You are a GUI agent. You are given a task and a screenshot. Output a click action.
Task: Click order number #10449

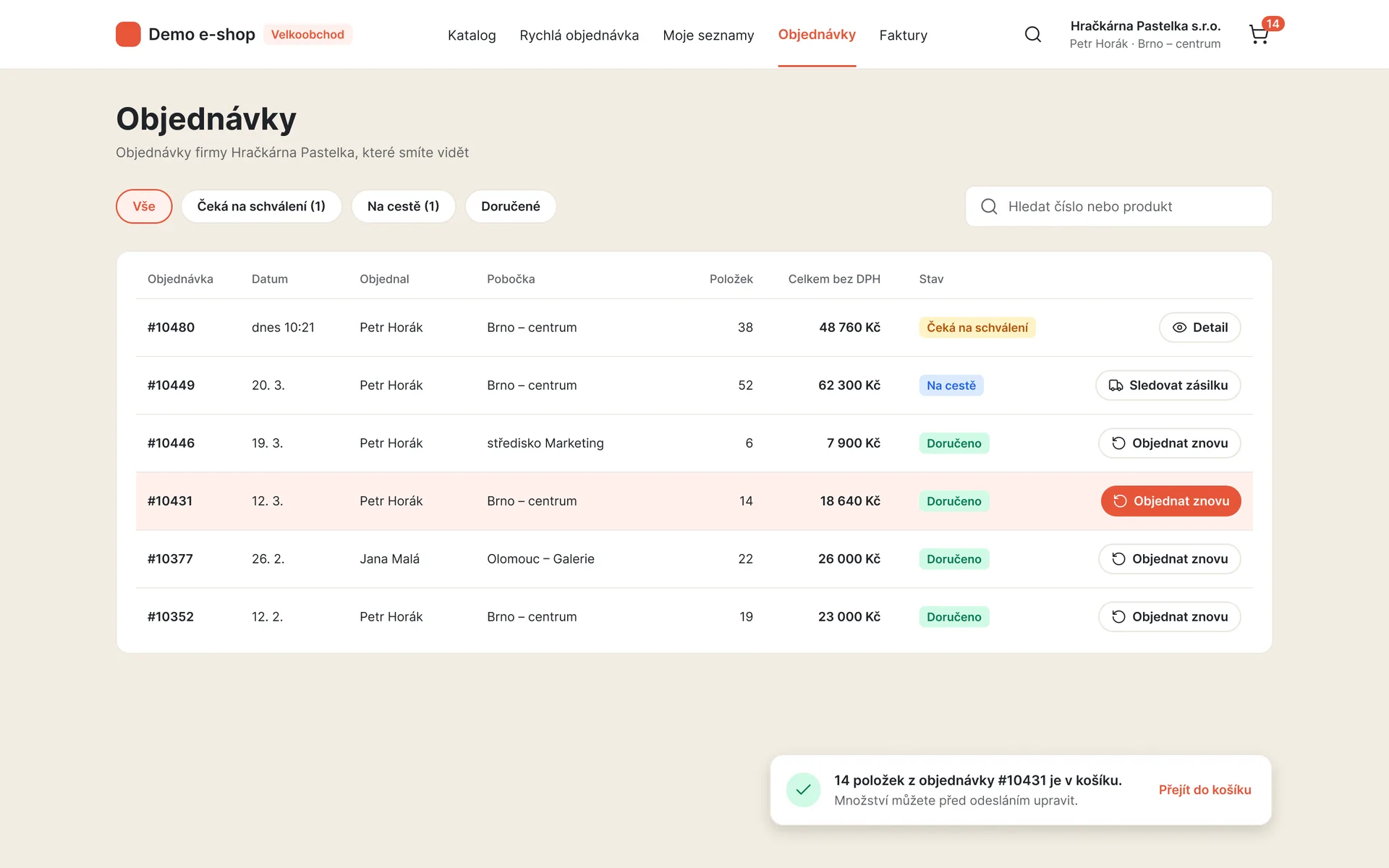pos(171,386)
